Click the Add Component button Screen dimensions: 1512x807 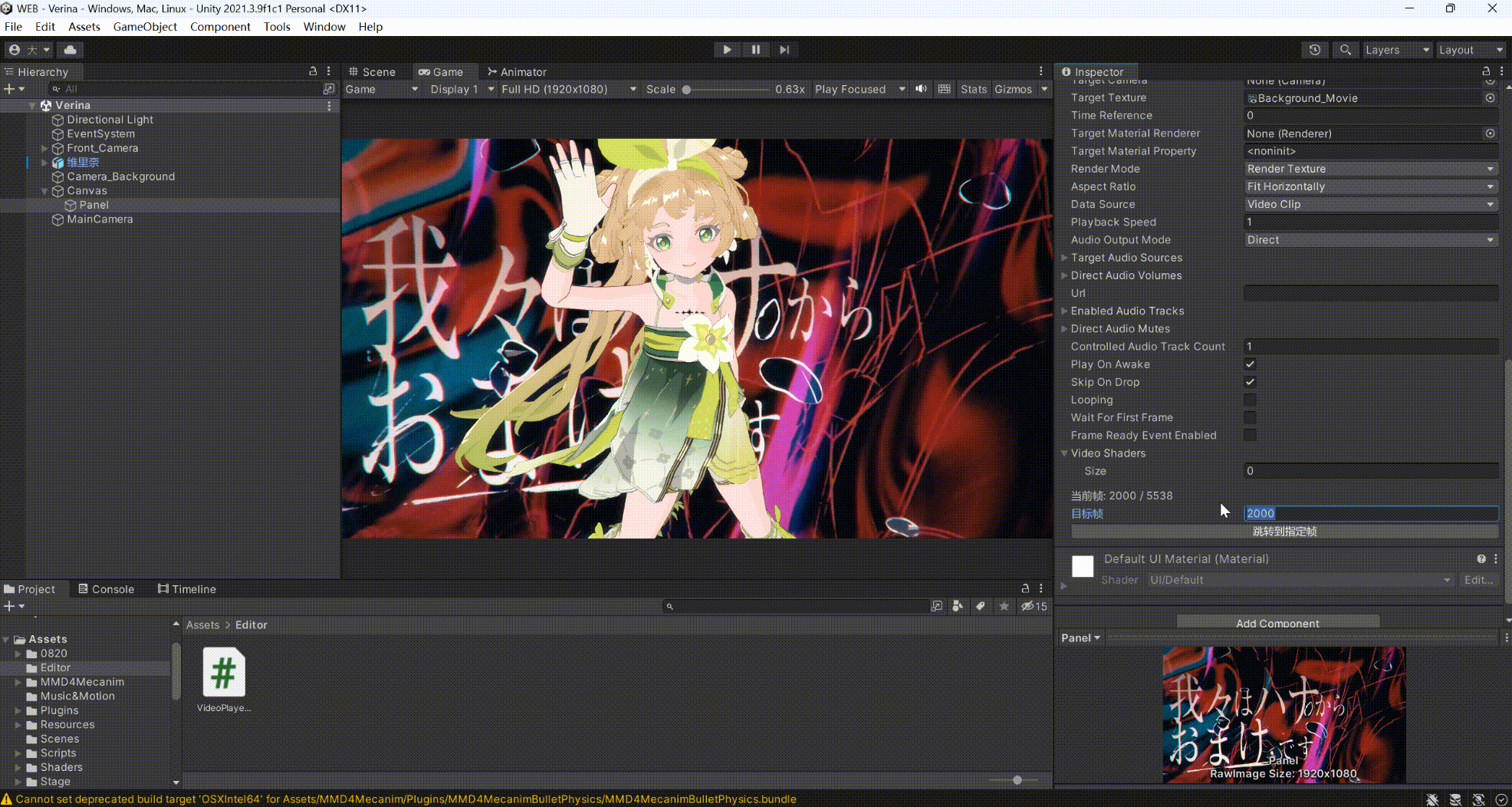pos(1277,622)
